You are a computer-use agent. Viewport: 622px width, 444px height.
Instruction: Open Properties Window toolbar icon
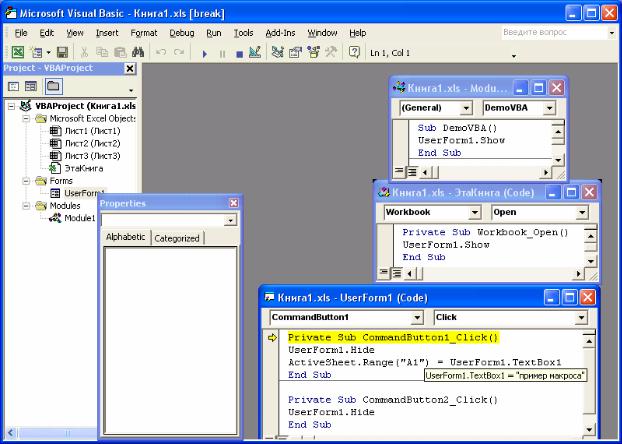click(295, 52)
